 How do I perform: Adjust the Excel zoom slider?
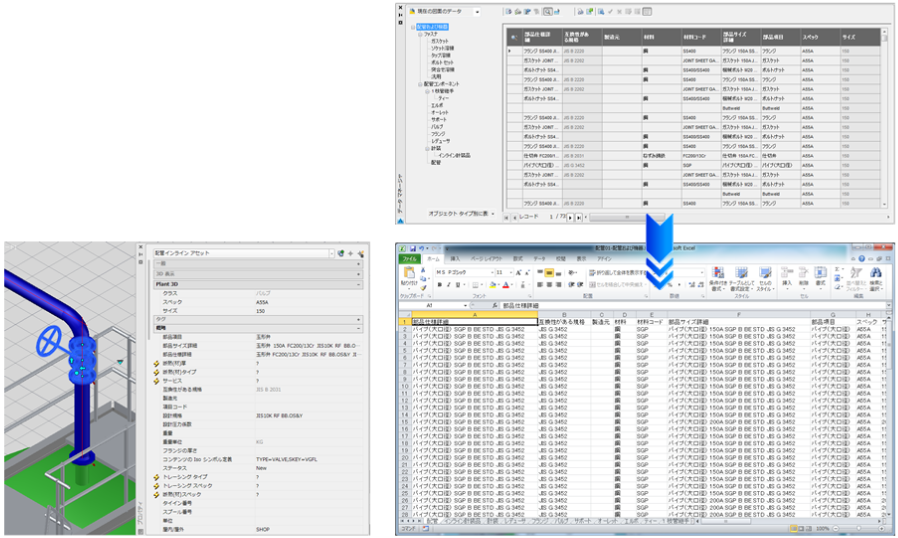pos(857,529)
